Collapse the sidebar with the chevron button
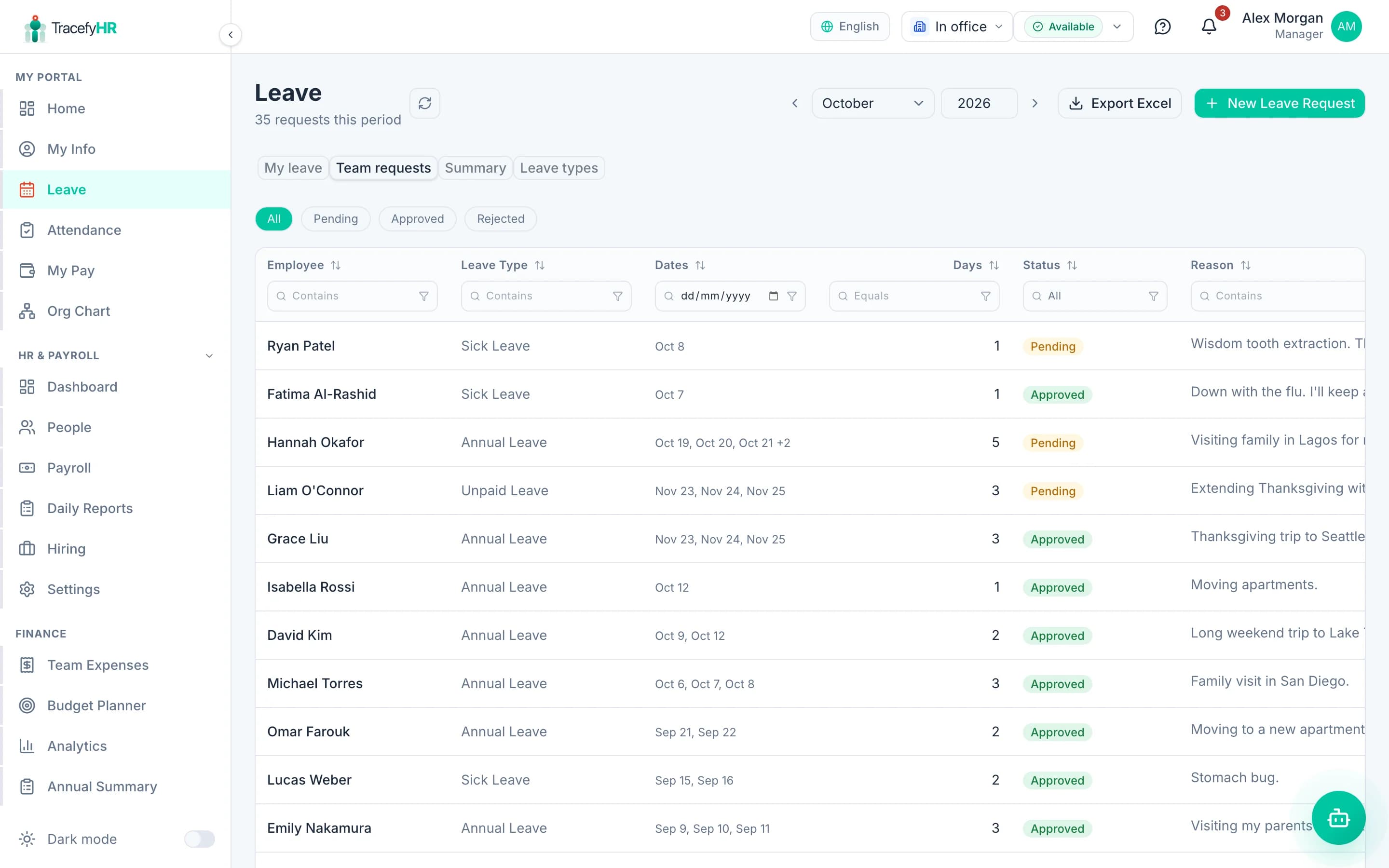 [x=230, y=34]
